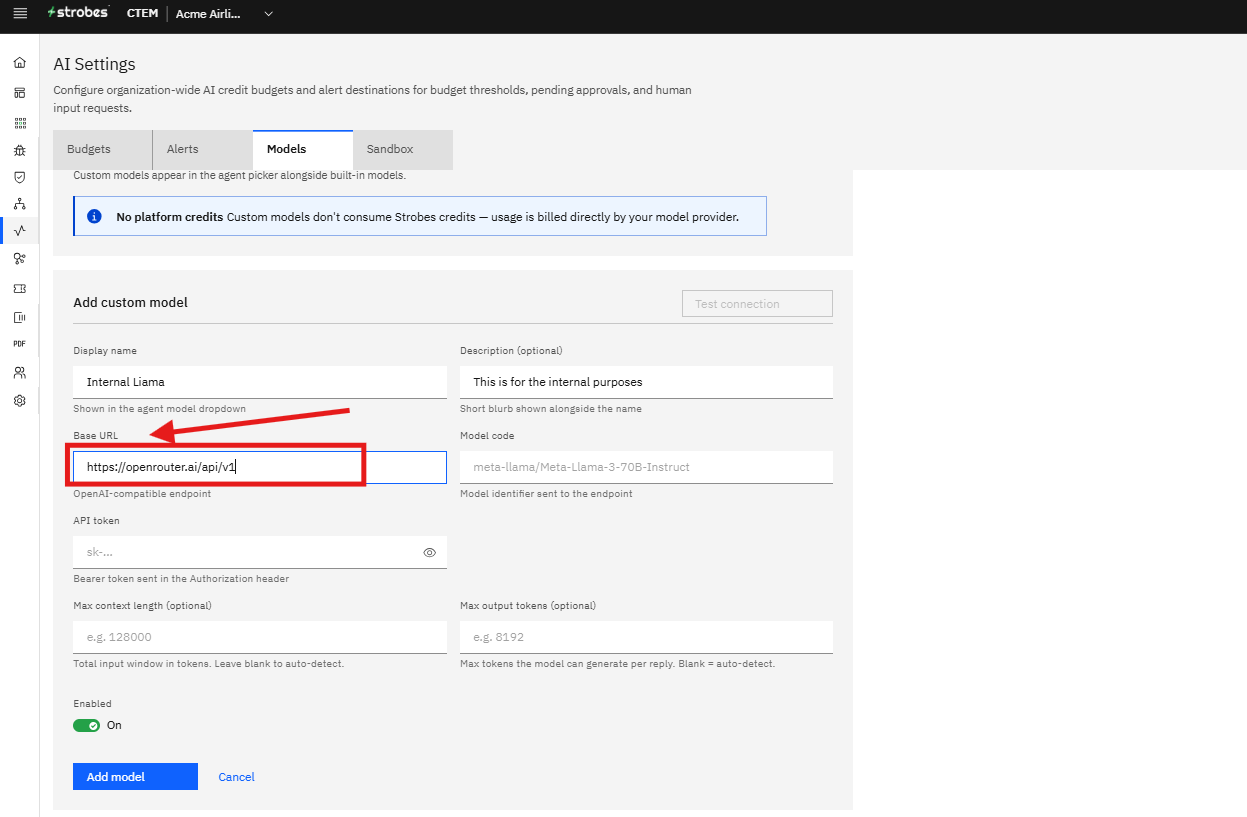The height and width of the screenshot is (817, 1247).
Task: Switch to the Budgets tab
Action: pyautogui.click(x=102, y=149)
